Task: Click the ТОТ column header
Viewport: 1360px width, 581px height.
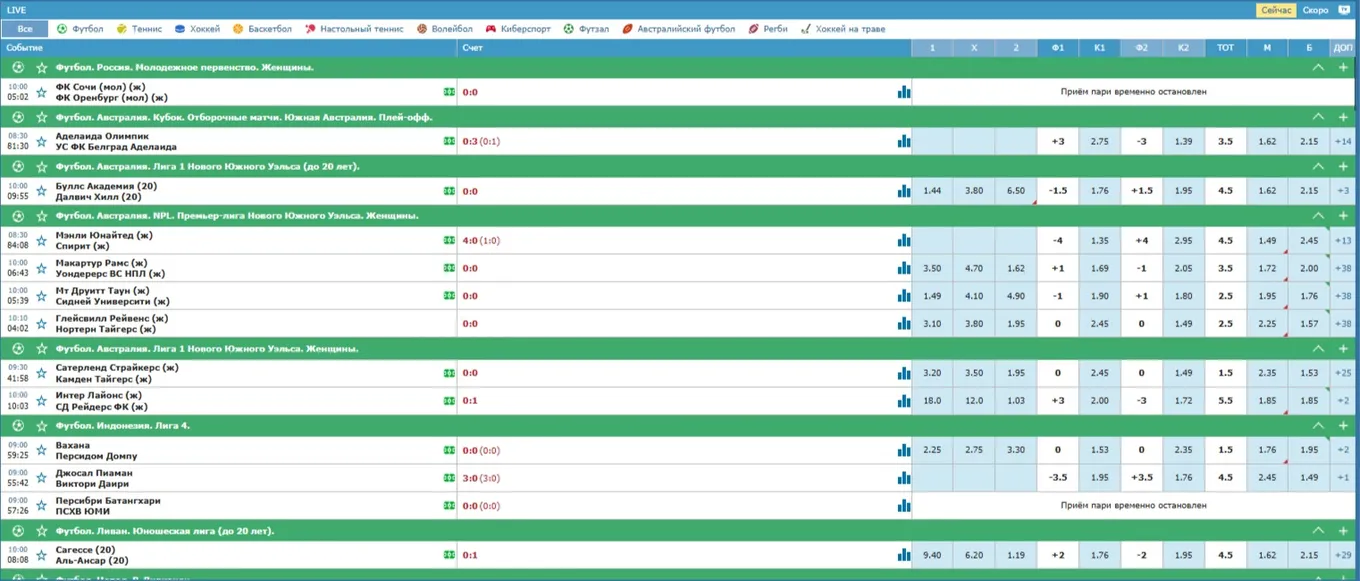Action: coord(1225,48)
